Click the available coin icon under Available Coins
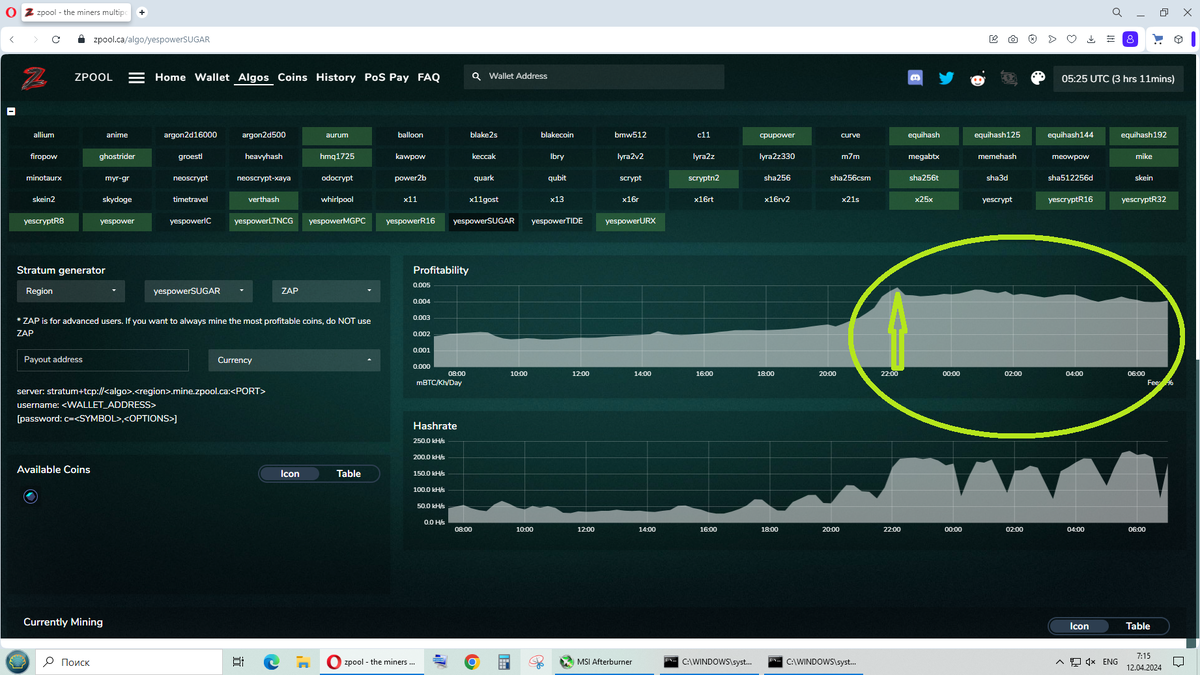The image size is (1200, 675). click(x=30, y=496)
